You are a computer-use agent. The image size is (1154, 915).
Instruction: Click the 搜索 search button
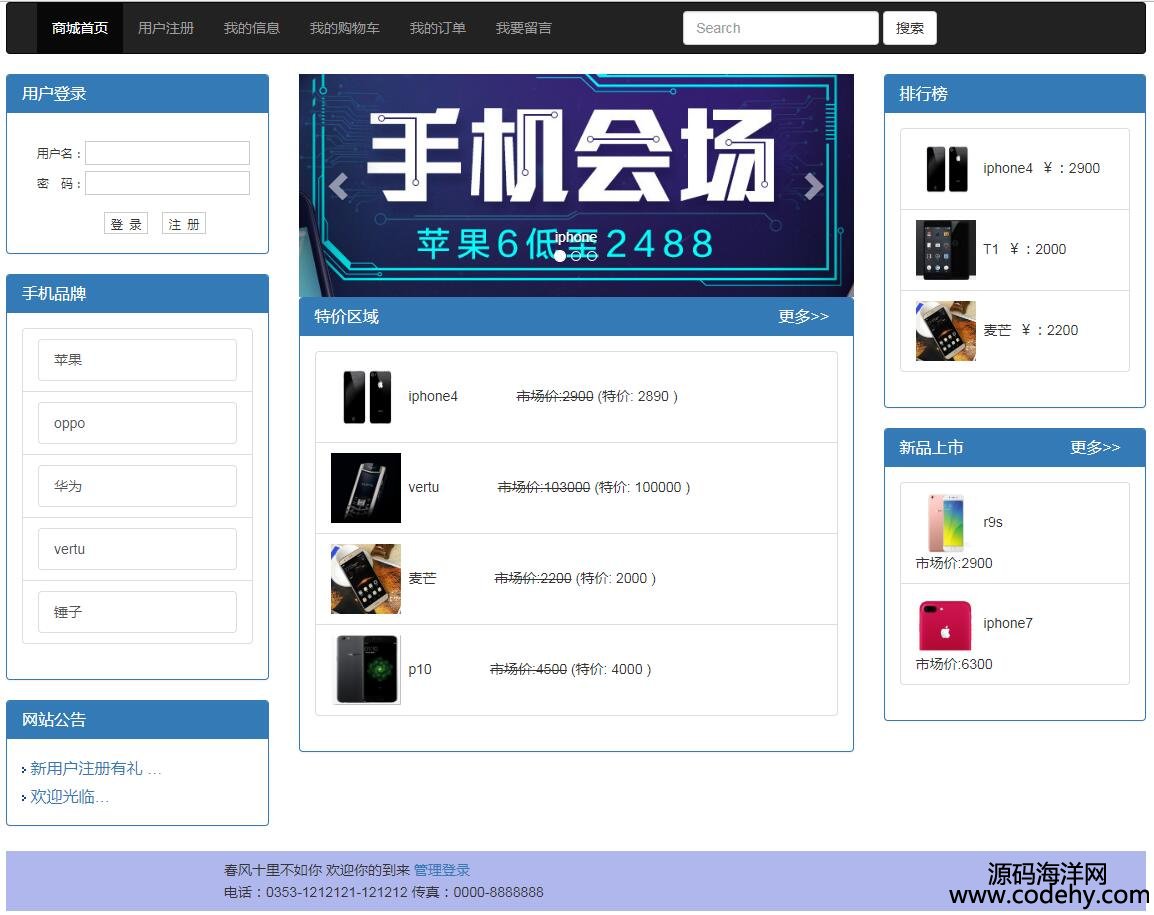(x=910, y=28)
